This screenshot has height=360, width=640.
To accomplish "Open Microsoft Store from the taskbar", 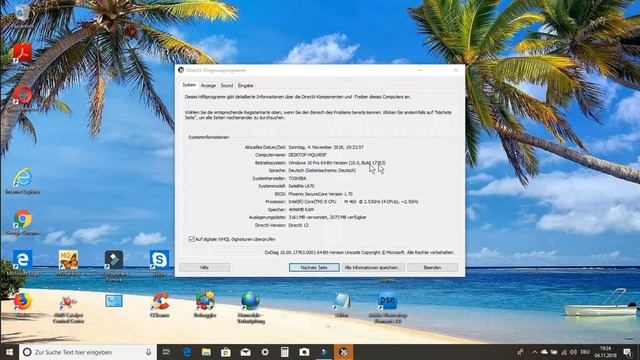I will click(226, 352).
